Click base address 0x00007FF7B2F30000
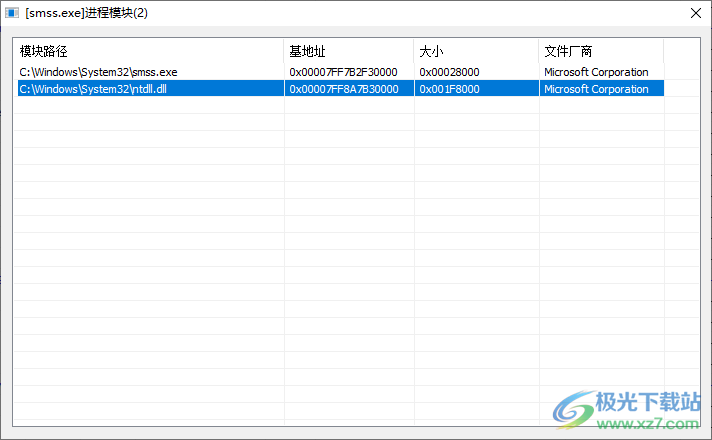The height and width of the screenshot is (440, 712). pyautogui.click(x=343, y=72)
